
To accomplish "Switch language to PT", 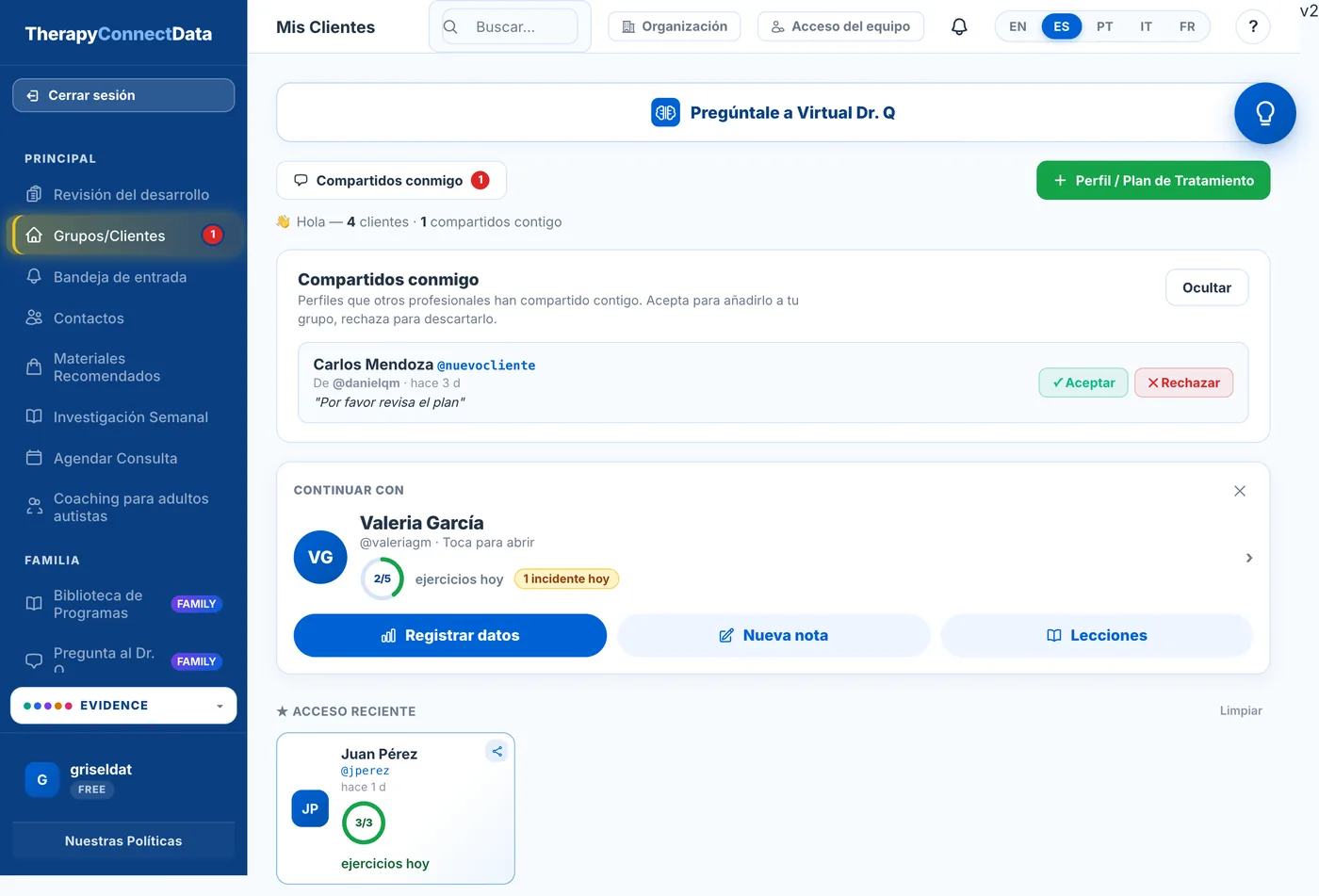I will pyautogui.click(x=1104, y=26).
